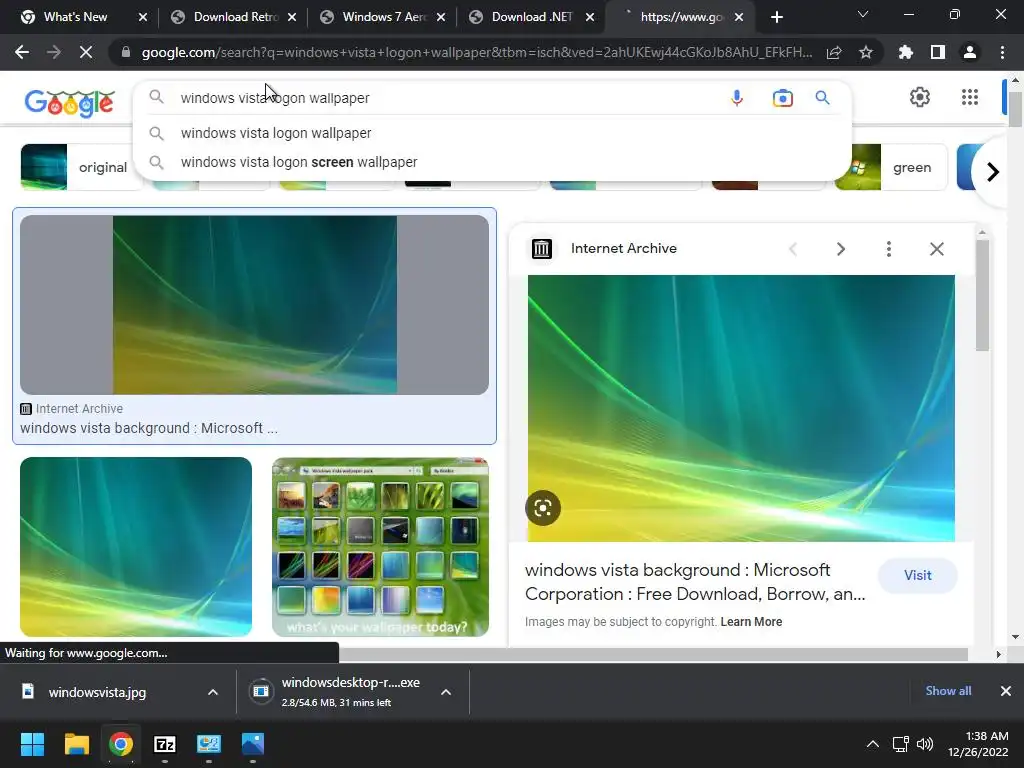Image resolution: width=1024 pixels, height=768 pixels.
Task: Toggle the Chrome side panel
Action: (938, 52)
